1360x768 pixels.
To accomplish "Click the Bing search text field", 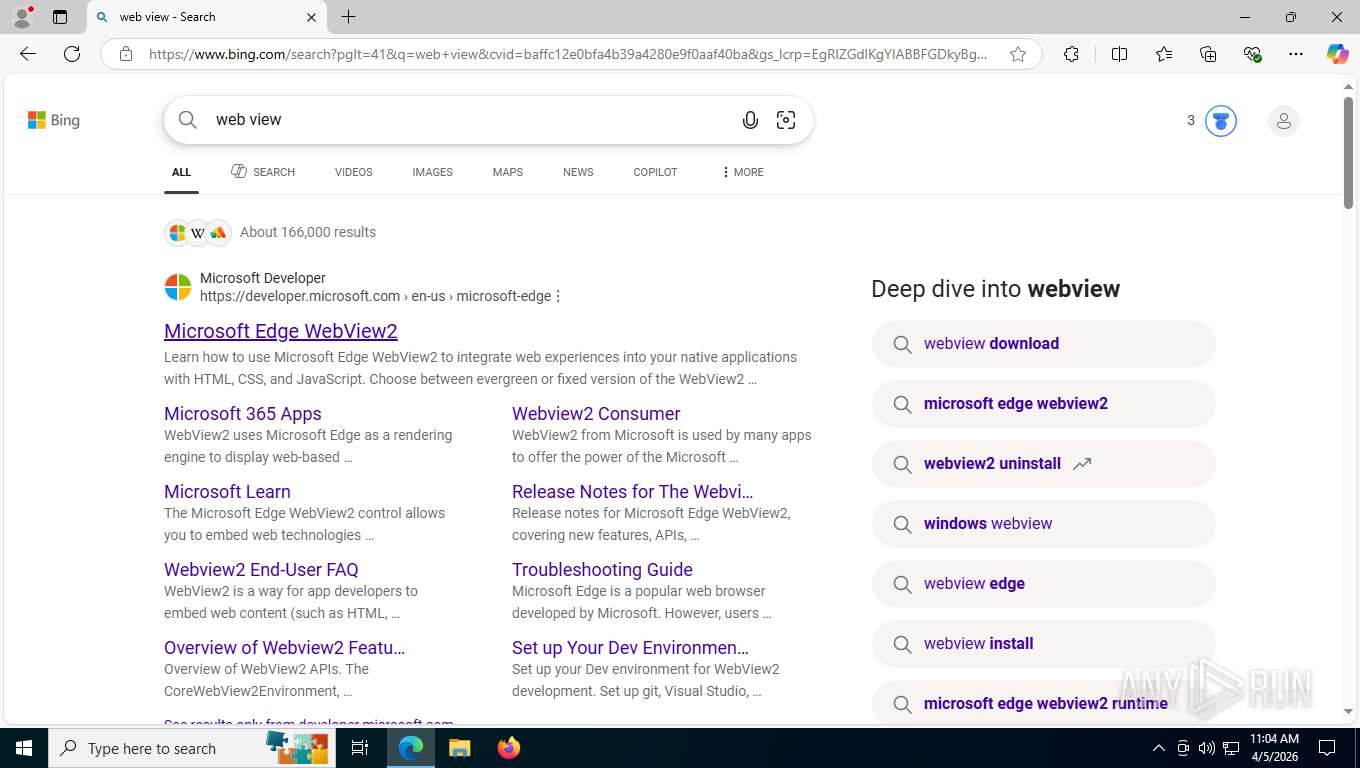I will (x=470, y=120).
